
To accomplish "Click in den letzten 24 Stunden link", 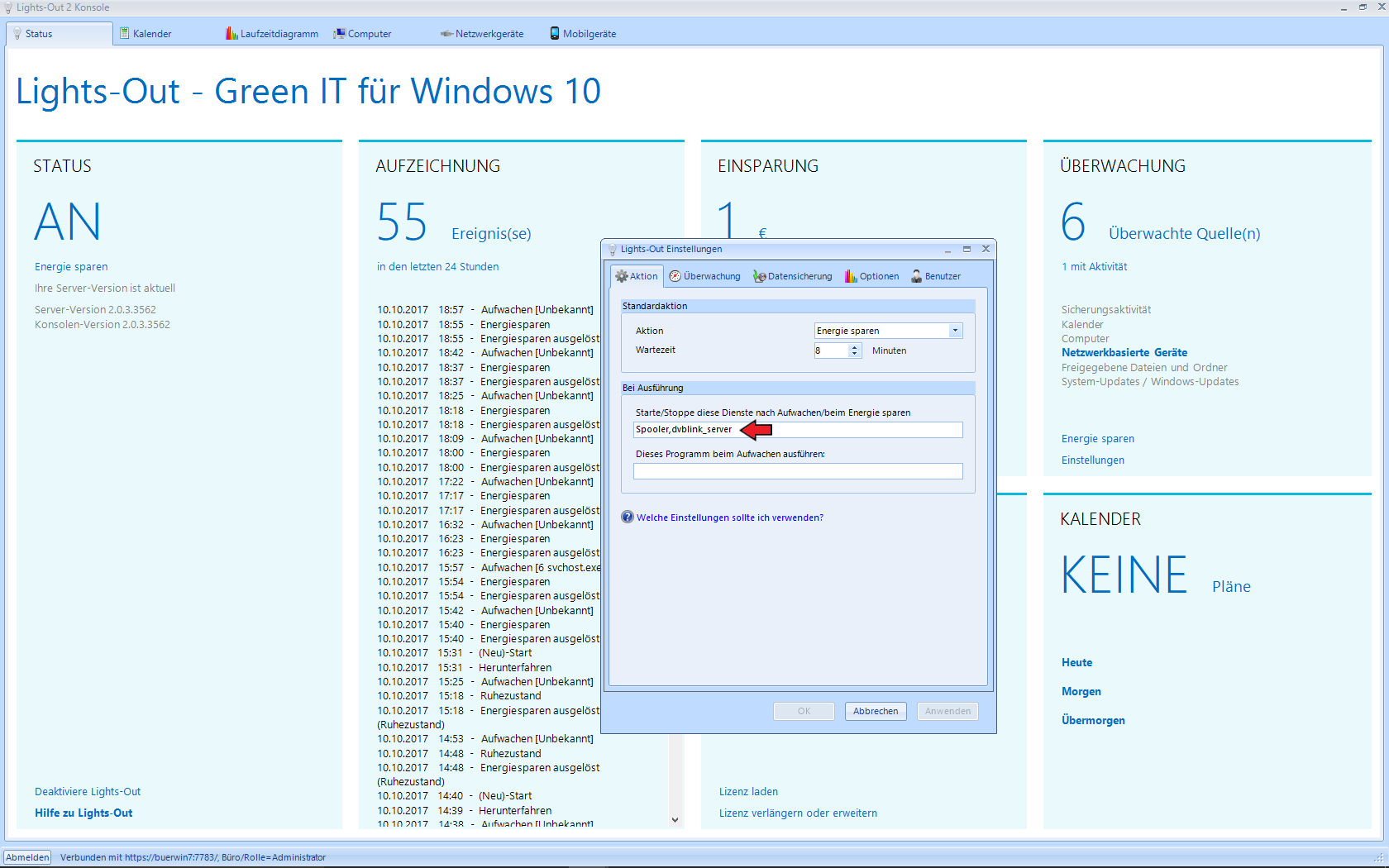I will (x=437, y=267).
